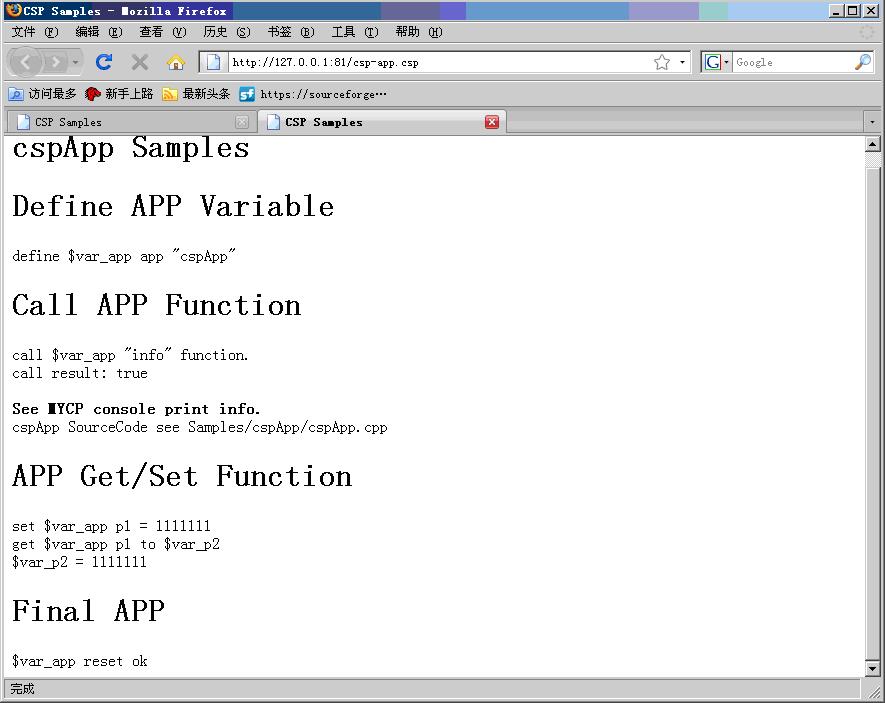The image size is (885, 703).
Task: Close the active CSP Samples tab
Action: [492, 122]
